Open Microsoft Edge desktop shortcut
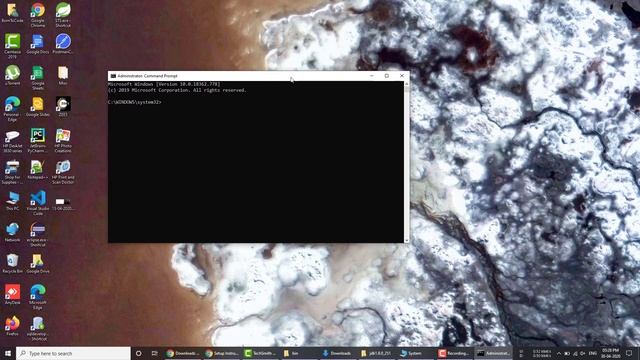640x360 pixels. 38,297
